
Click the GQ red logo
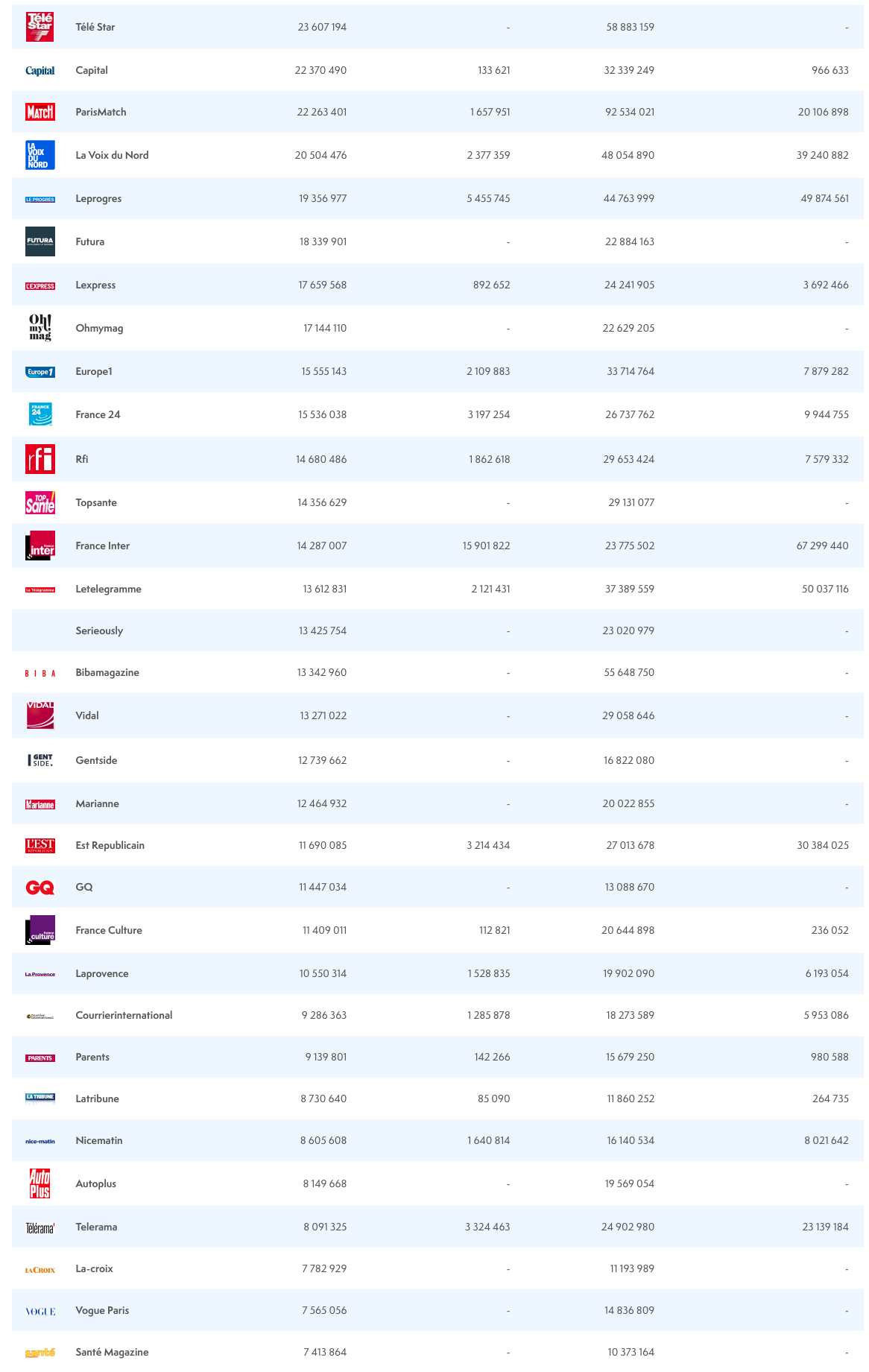click(39, 887)
